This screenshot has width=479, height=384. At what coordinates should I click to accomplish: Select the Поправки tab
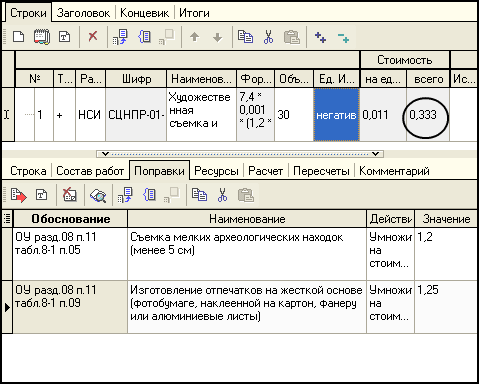[159, 171]
